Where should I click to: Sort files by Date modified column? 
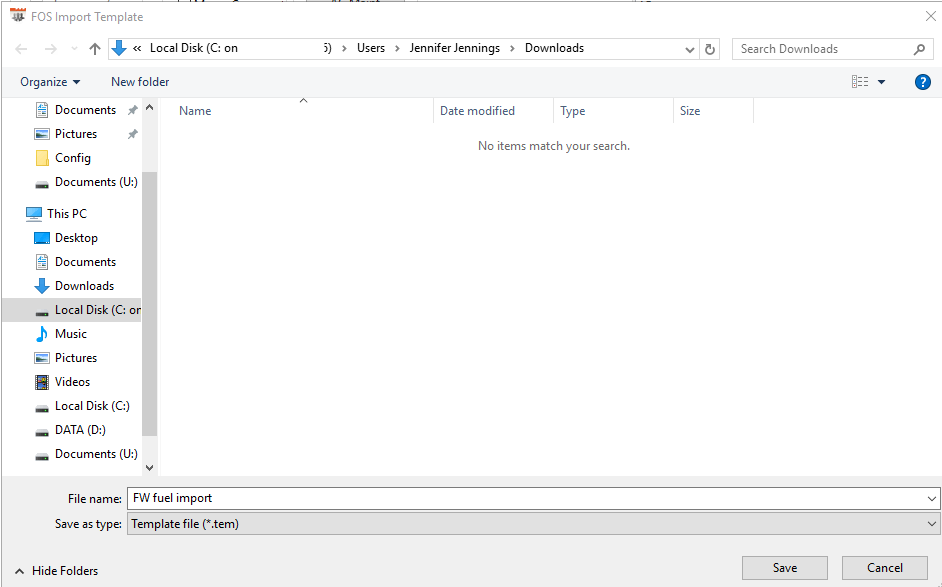pyautogui.click(x=478, y=111)
